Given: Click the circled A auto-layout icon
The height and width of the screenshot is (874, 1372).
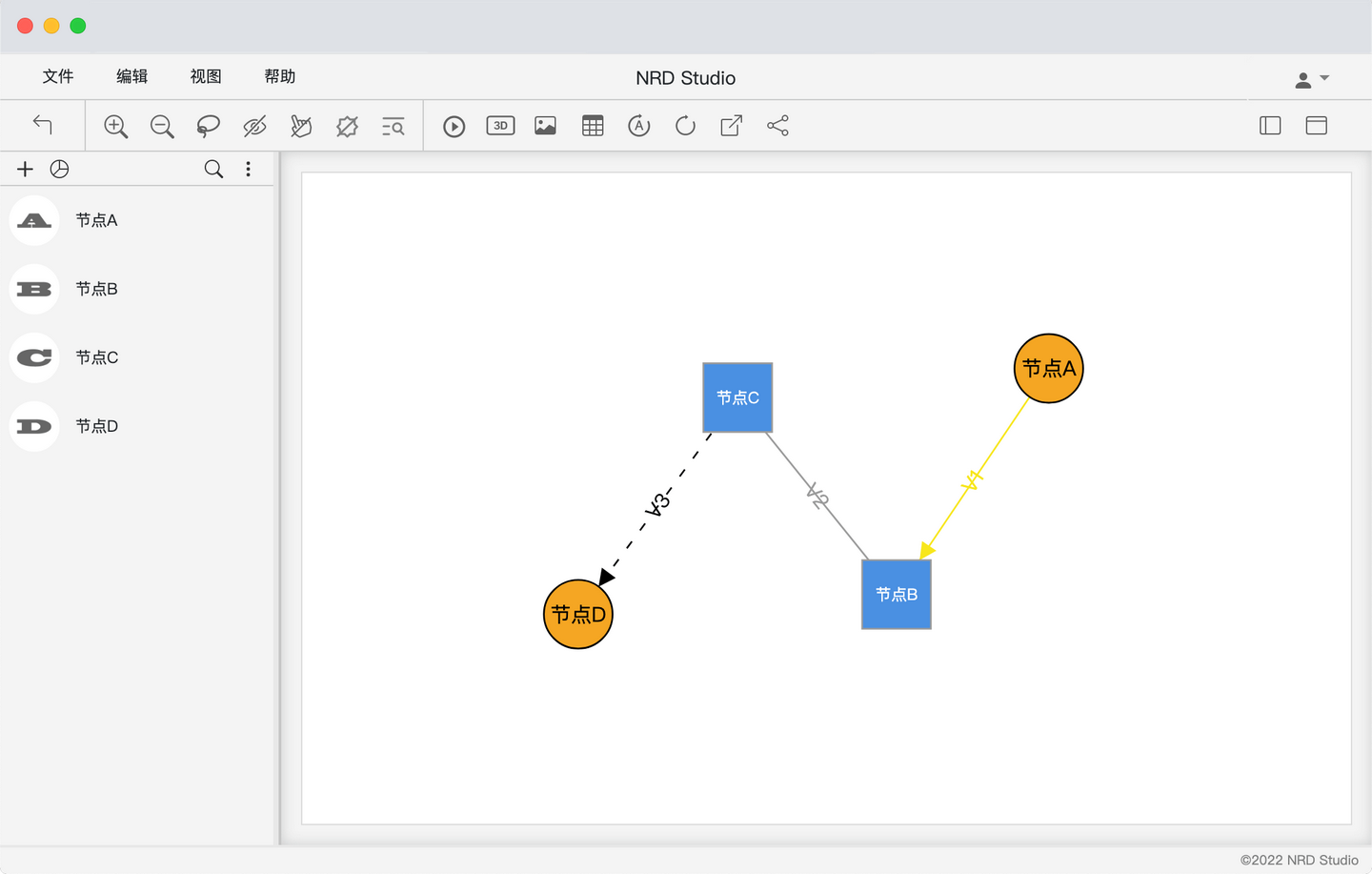Looking at the screenshot, I should pyautogui.click(x=638, y=125).
